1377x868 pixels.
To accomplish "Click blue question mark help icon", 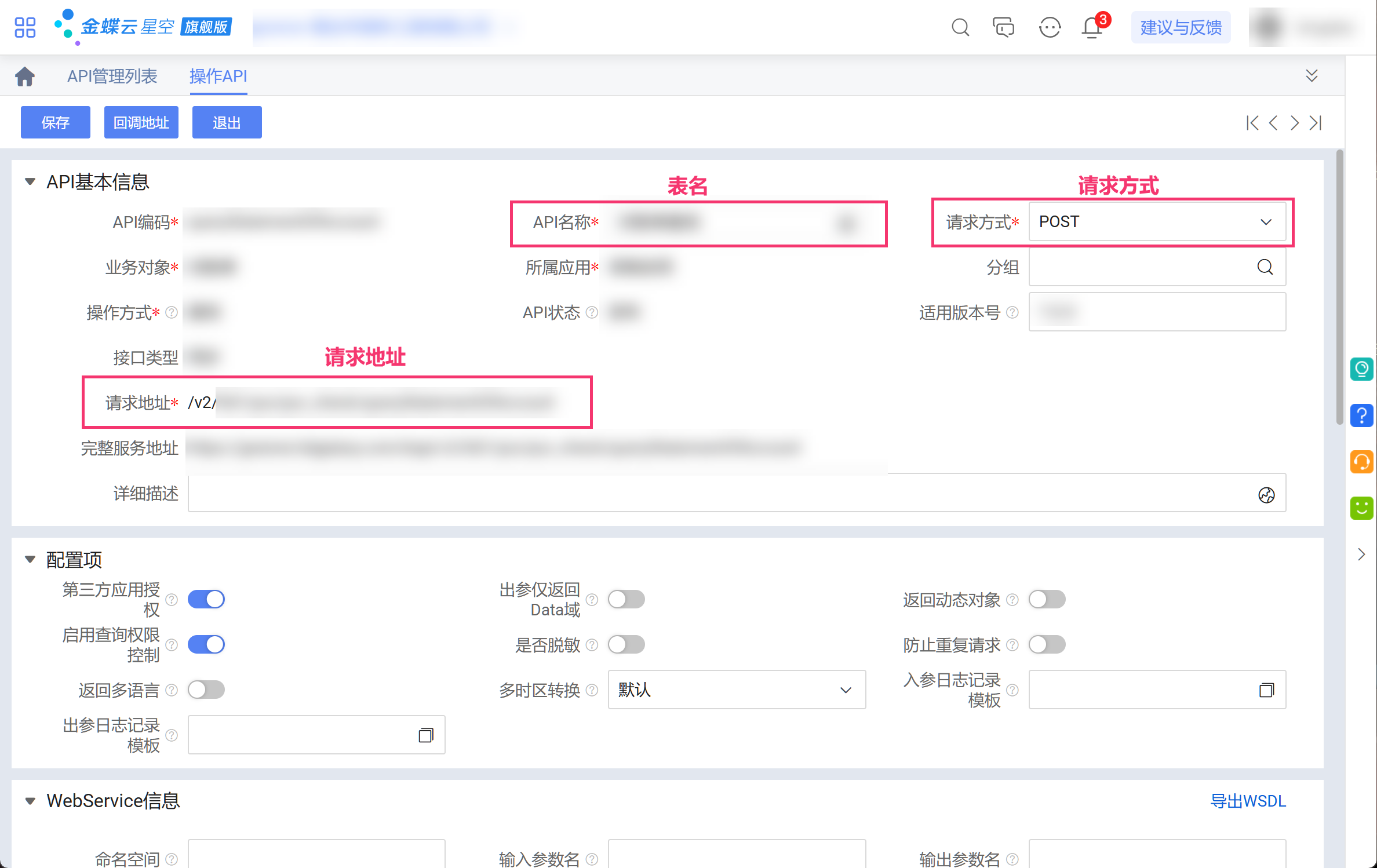I will click(x=1361, y=415).
